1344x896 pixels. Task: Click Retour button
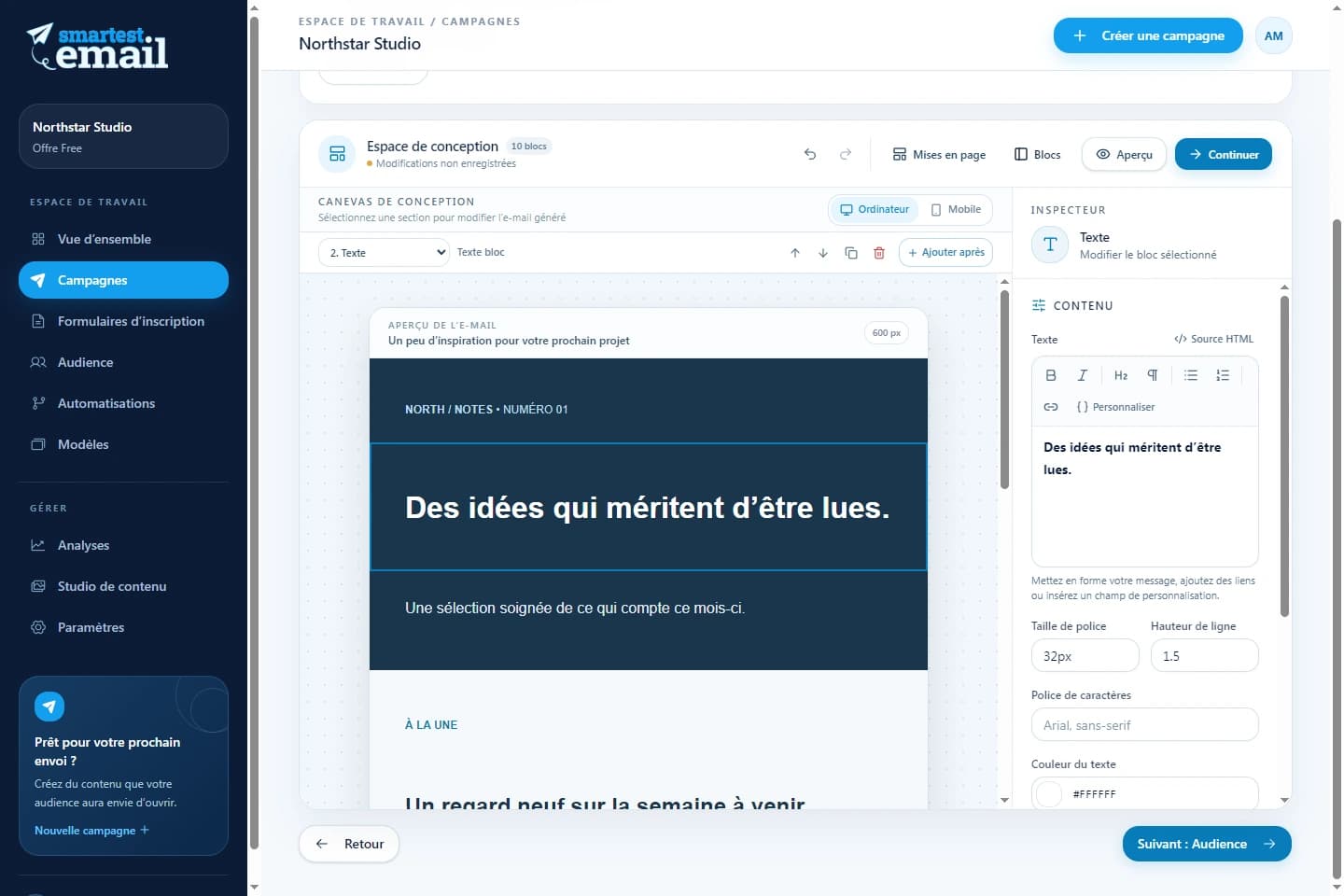[x=349, y=844]
